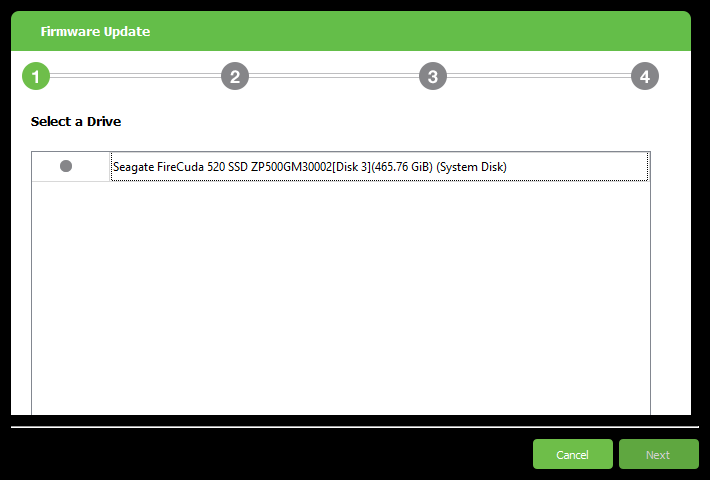Click the 465.76 GiB capacity text
This screenshot has height=480, width=710.
point(402,167)
